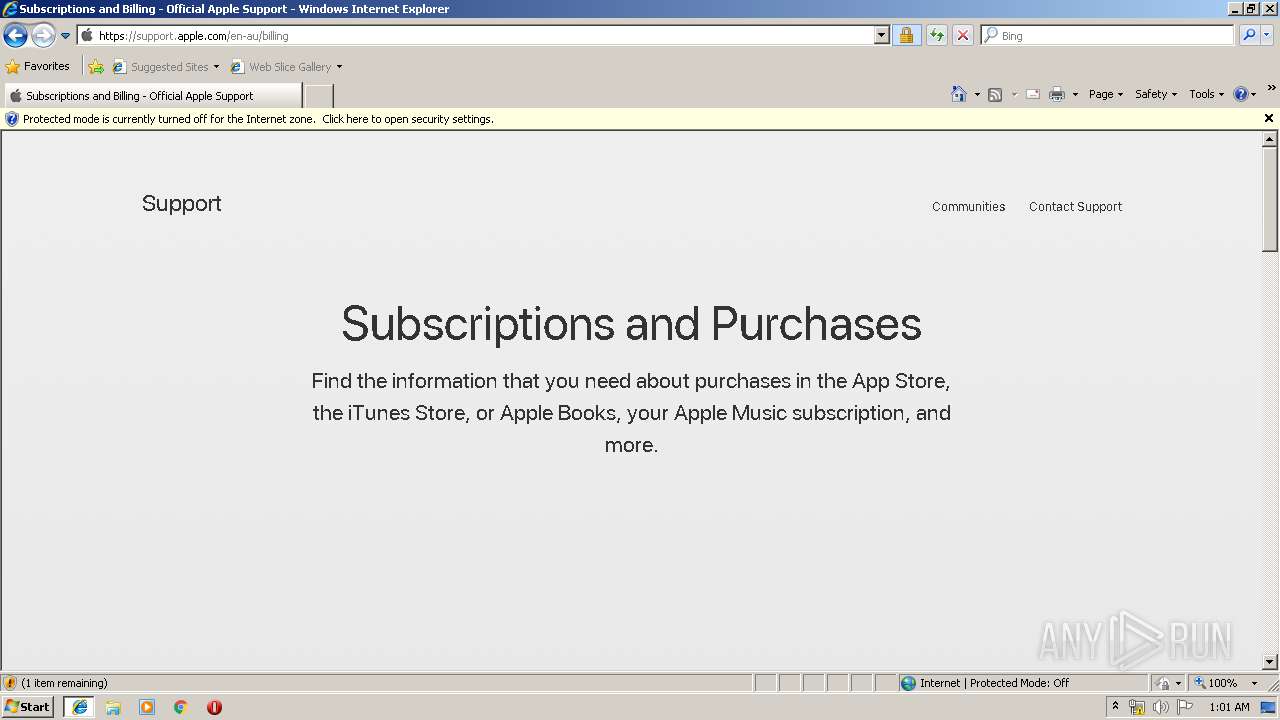Image resolution: width=1280 pixels, height=720 pixels.
Task: Dismiss the information bar with X
Action: (1269, 118)
